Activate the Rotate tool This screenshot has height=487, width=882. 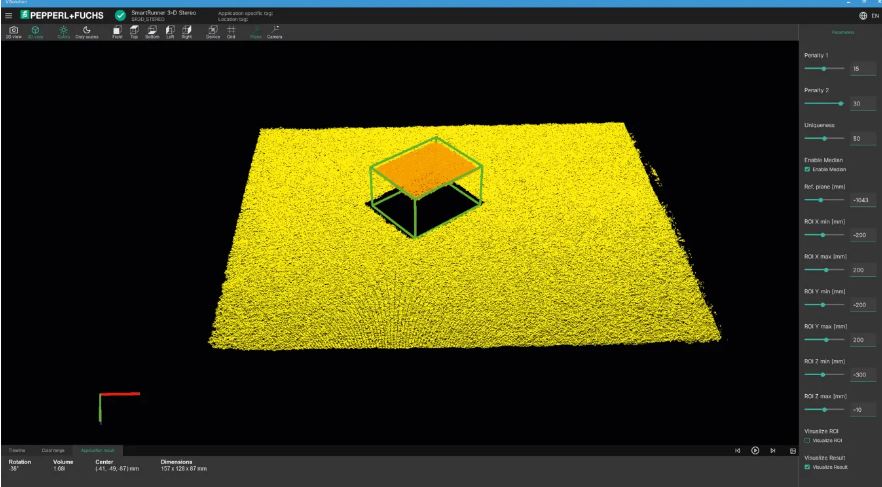256,32
